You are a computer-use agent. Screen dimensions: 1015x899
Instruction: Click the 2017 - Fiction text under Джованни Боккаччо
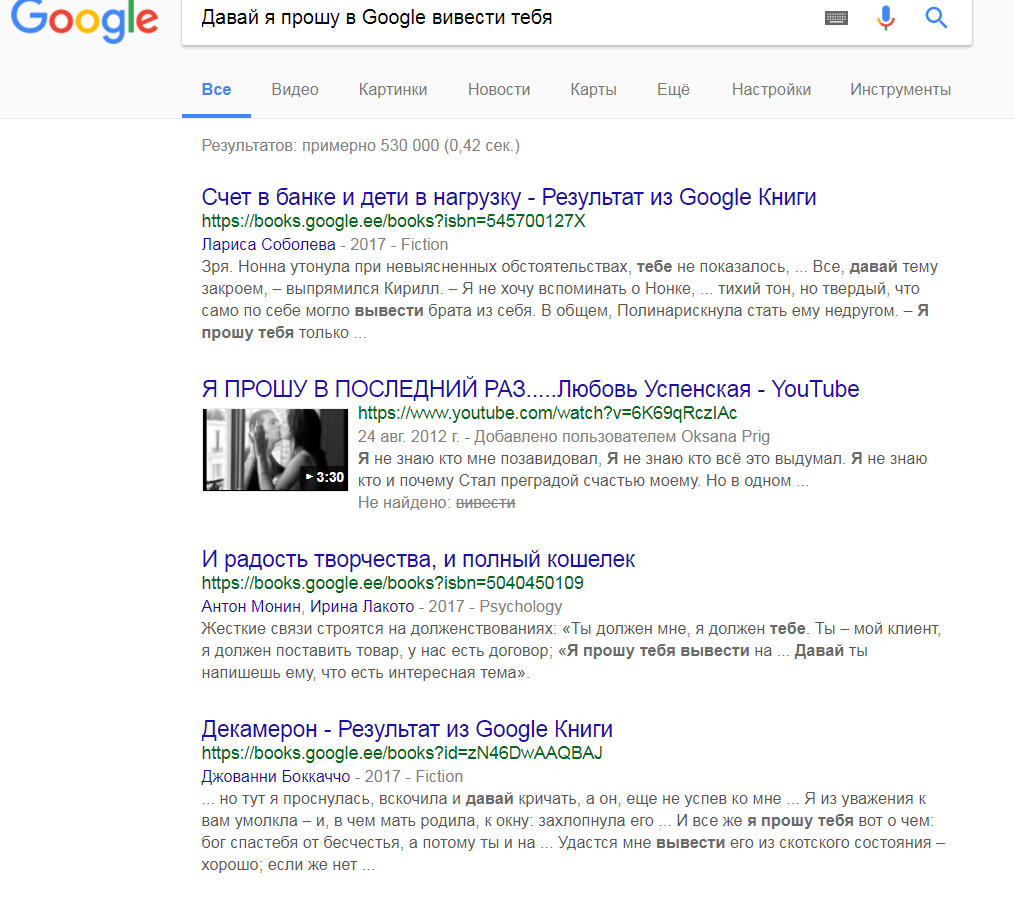click(x=414, y=777)
